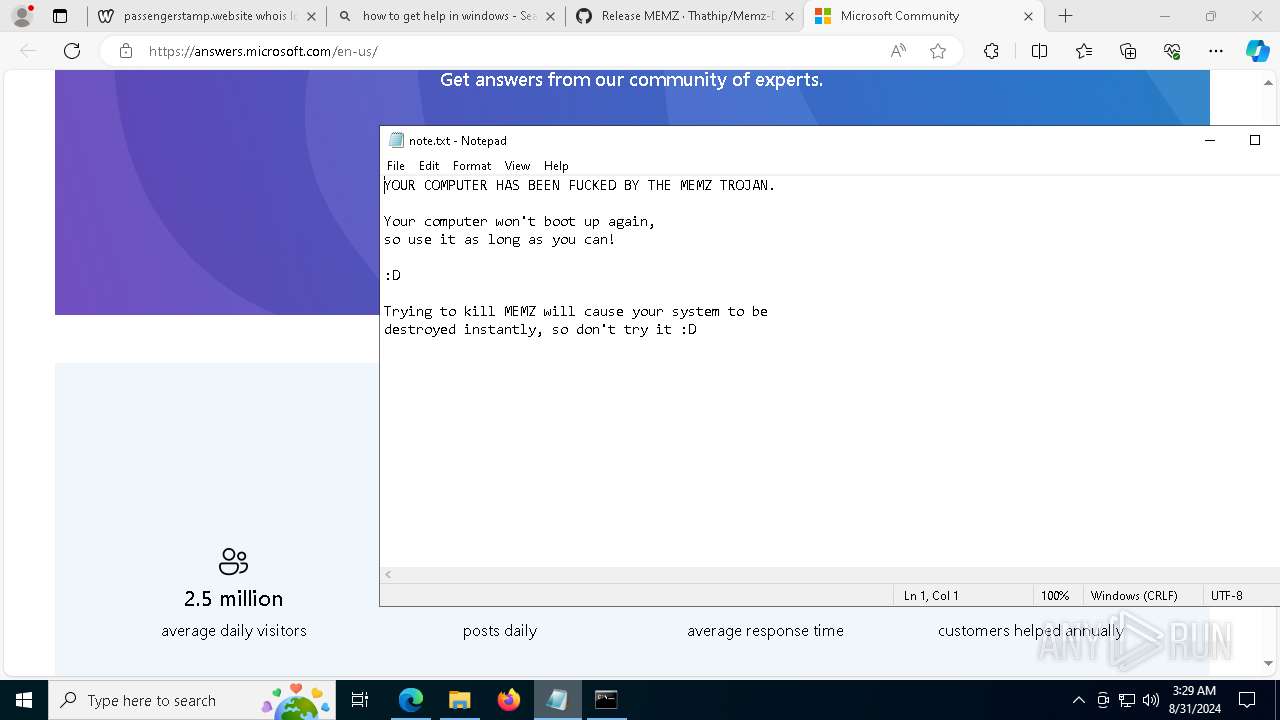
Task: Select Notepad taskbar button
Action: coord(557,700)
